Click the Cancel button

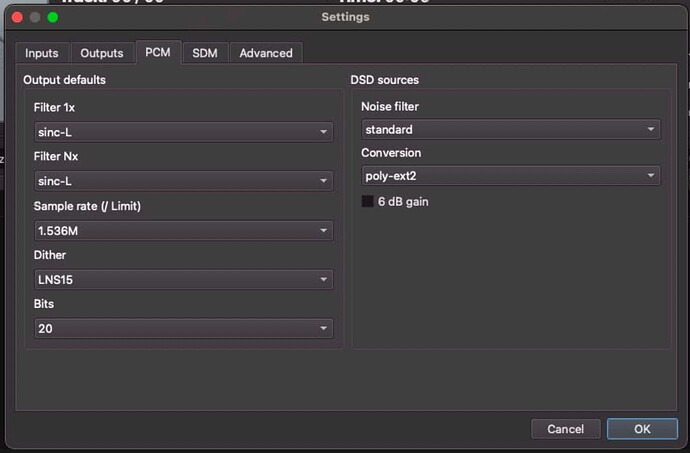click(566, 429)
